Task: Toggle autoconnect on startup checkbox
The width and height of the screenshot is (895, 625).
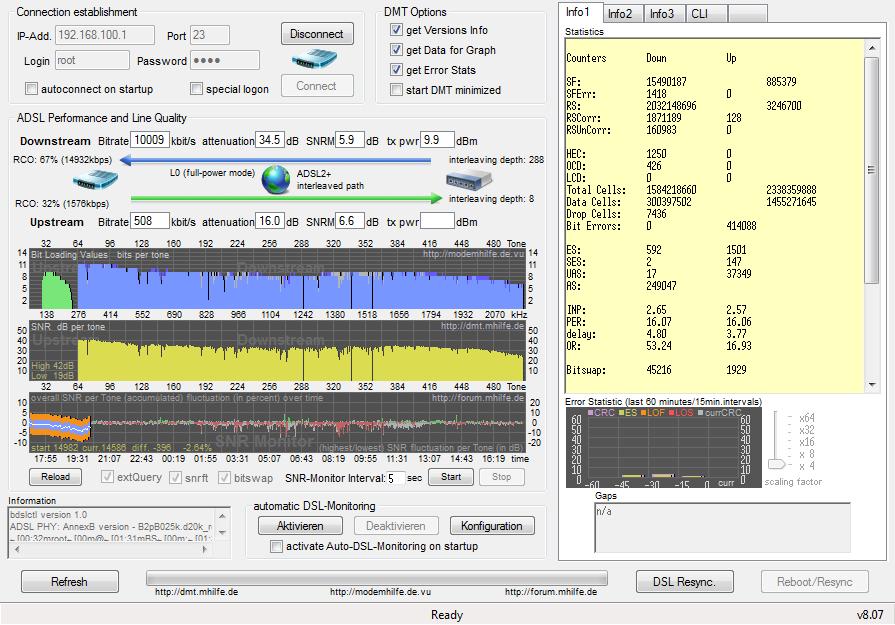Action: 31,88
